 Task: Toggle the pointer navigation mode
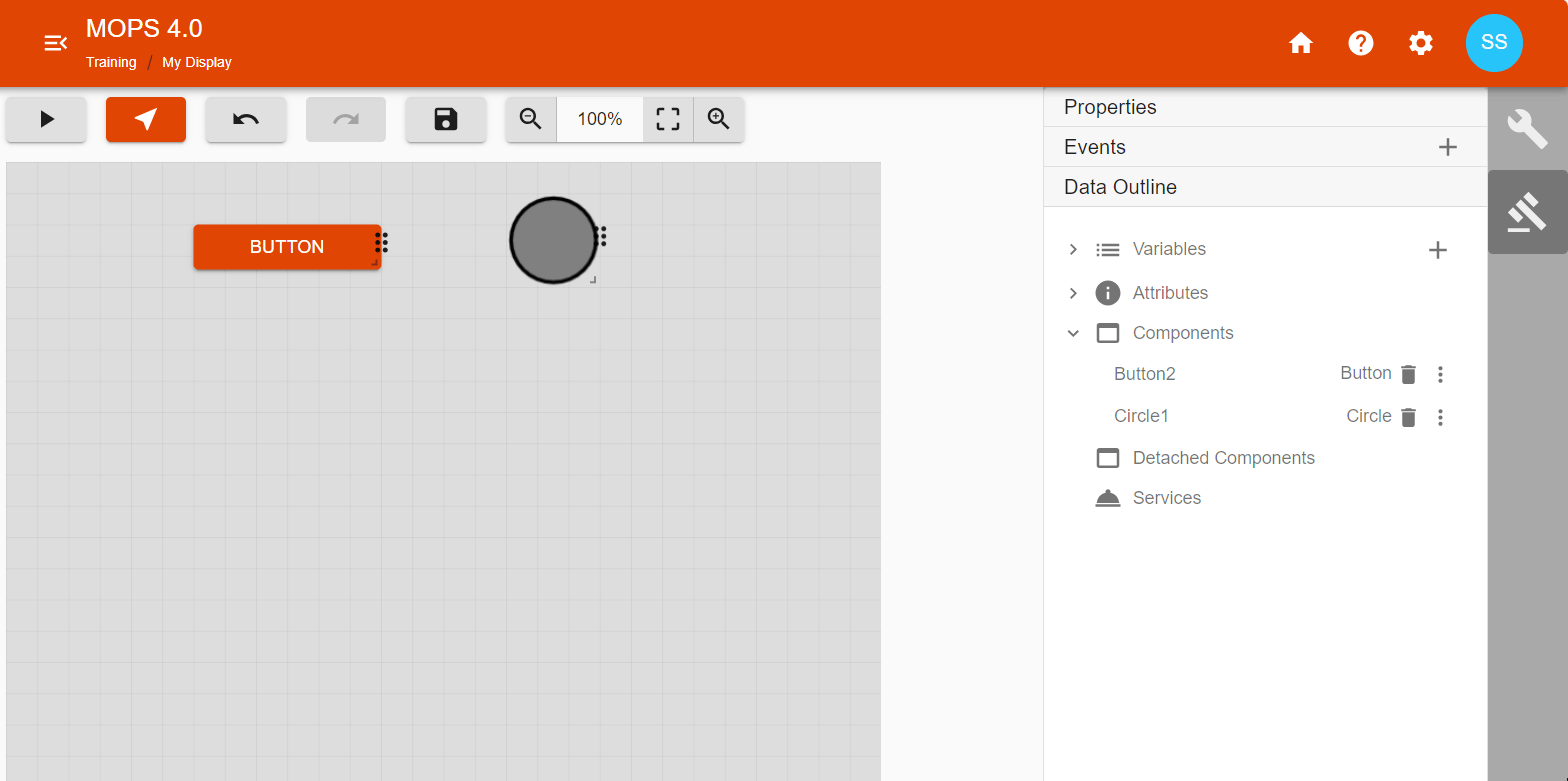pos(146,120)
